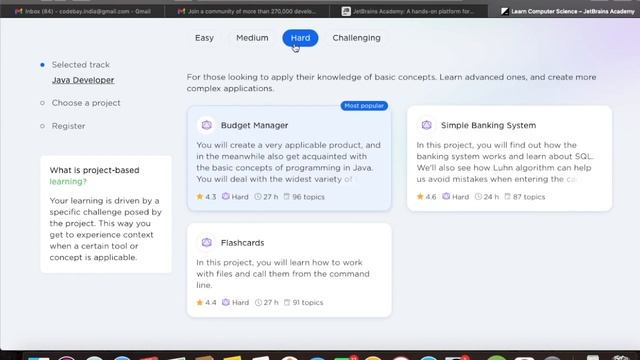Click the 'What is project-based learning?' heading
The height and width of the screenshot is (360, 640).
(x=94, y=176)
